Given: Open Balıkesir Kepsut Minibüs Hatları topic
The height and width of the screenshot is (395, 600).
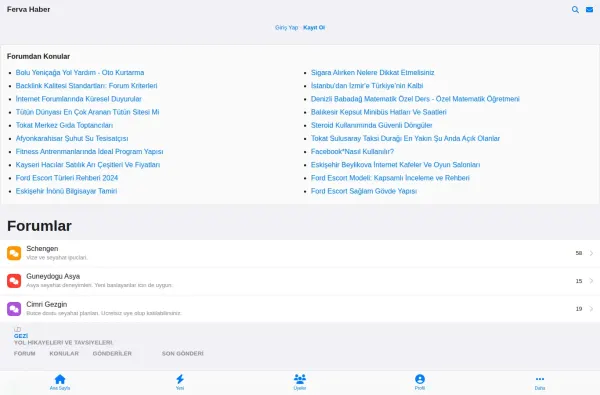Looking at the screenshot, I should pos(378,112).
